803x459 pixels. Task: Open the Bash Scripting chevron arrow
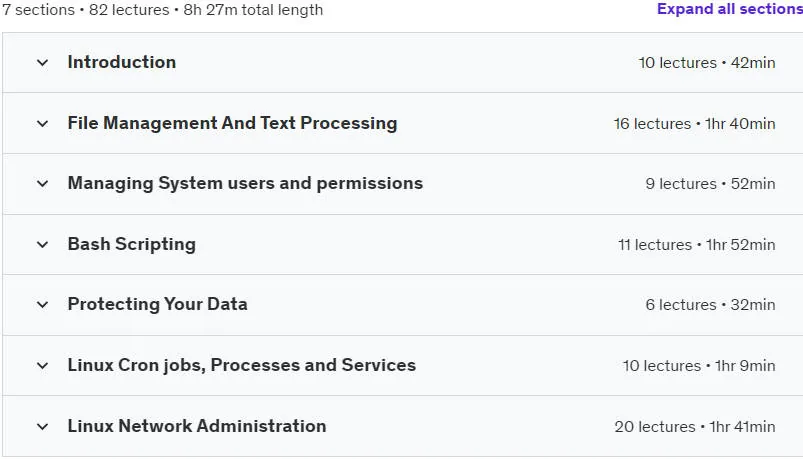tap(43, 245)
